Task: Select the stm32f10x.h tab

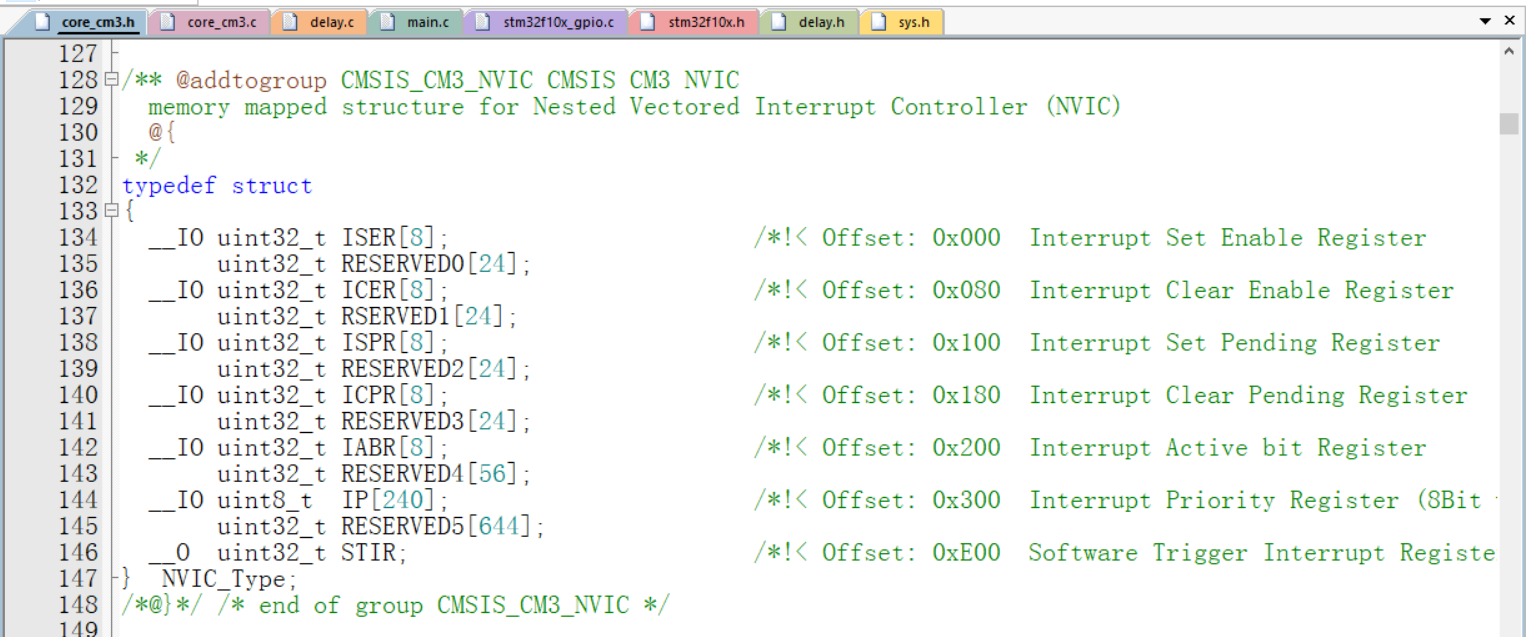Action: [694, 22]
